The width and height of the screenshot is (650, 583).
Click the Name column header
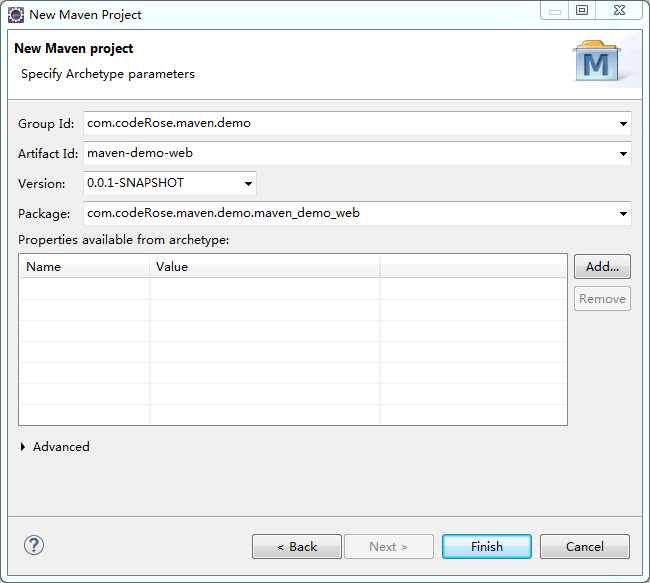(85, 267)
